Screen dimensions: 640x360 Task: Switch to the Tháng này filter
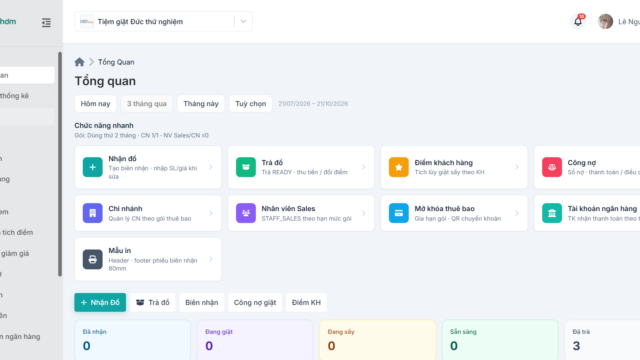[x=201, y=104]
